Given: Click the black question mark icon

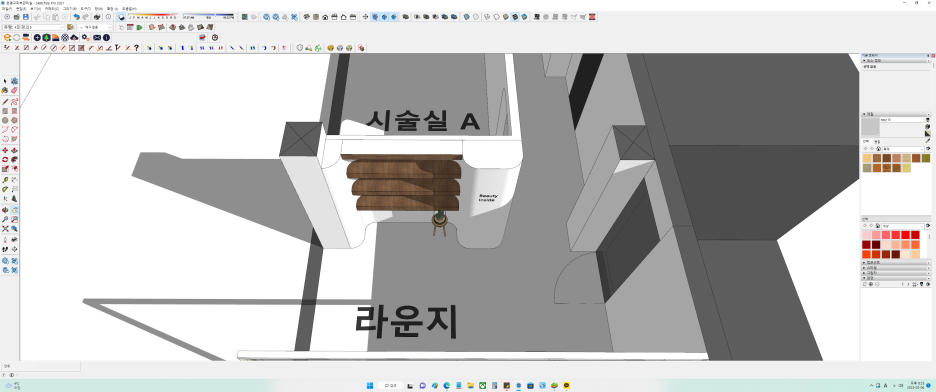Looking at the screenshot, I should point(136,48).
